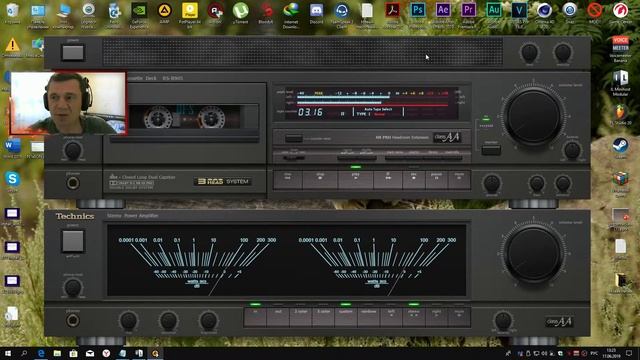
Task: Open the Microsoft Word desktop shortcut
Action: [12, 148]
